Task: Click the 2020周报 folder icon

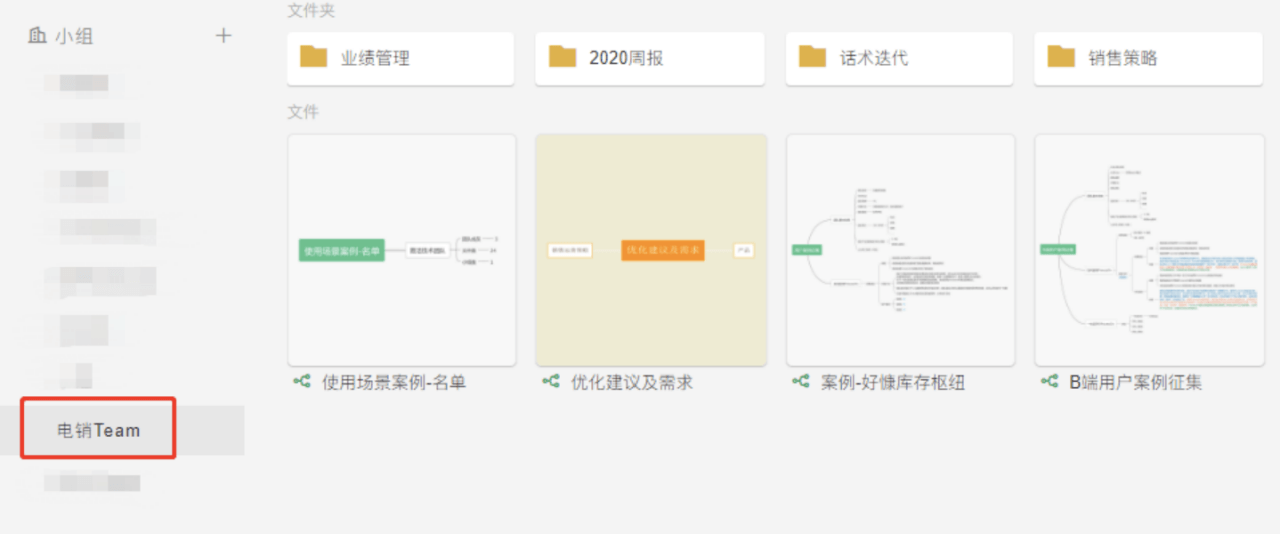Action: tap(563, 57)
